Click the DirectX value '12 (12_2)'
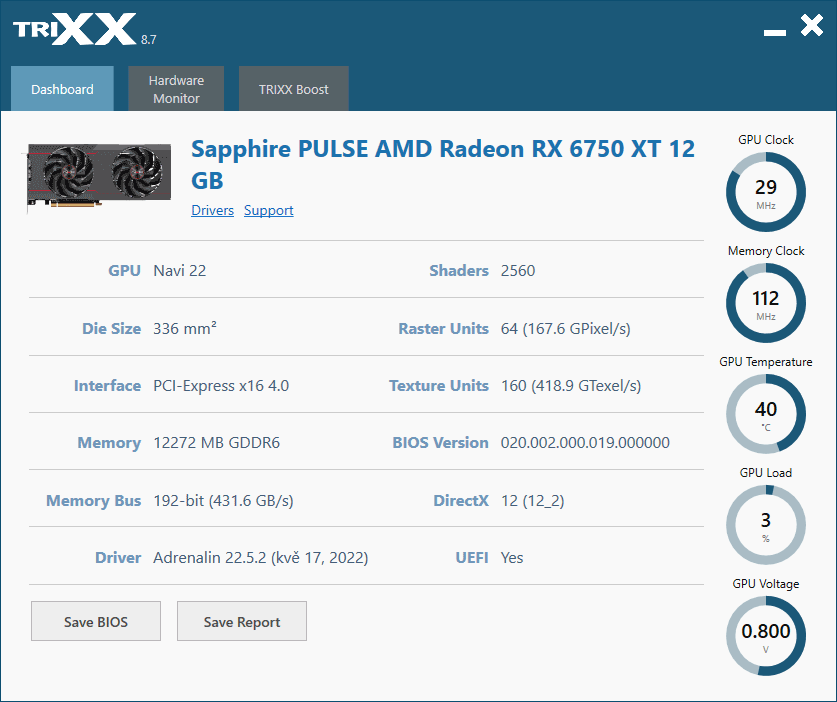837x702 pixels. coord(532,501)
